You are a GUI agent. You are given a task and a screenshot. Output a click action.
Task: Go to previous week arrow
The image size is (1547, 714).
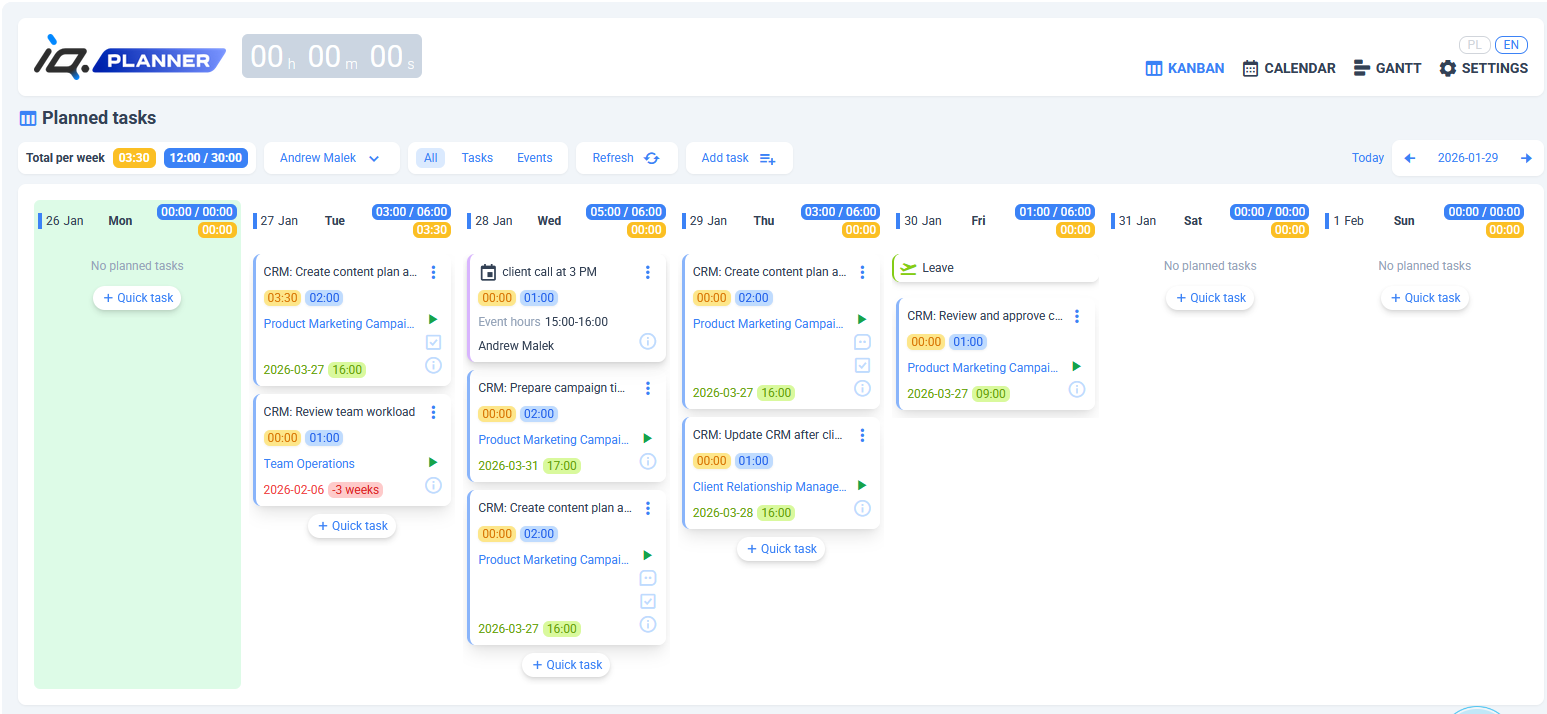[1410, 158]
